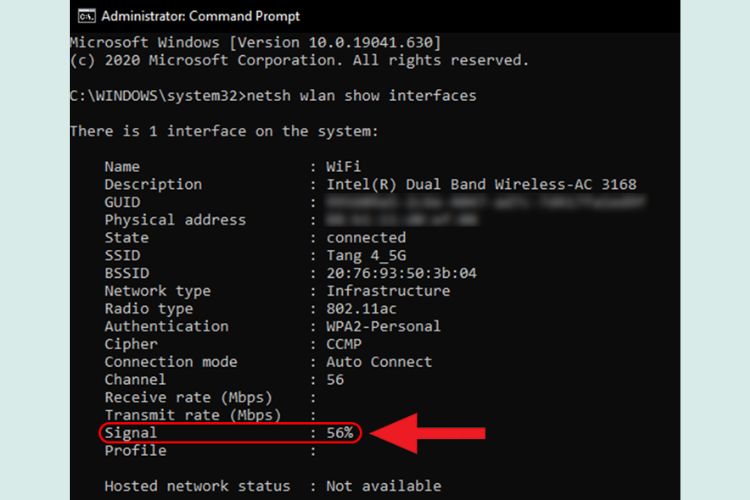Click the CCMP cipher value
This screenshot has width=750, height=500.
(344, 344)
